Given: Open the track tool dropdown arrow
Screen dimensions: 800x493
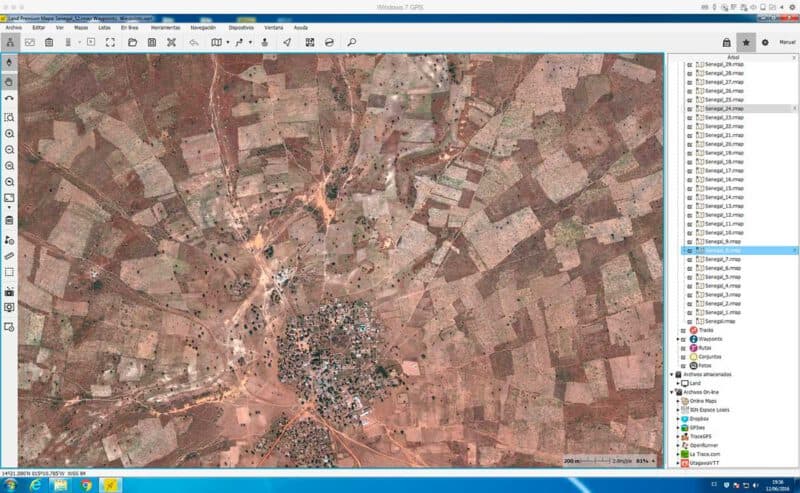Looking at the screenshot, I should tap(250, 42).
